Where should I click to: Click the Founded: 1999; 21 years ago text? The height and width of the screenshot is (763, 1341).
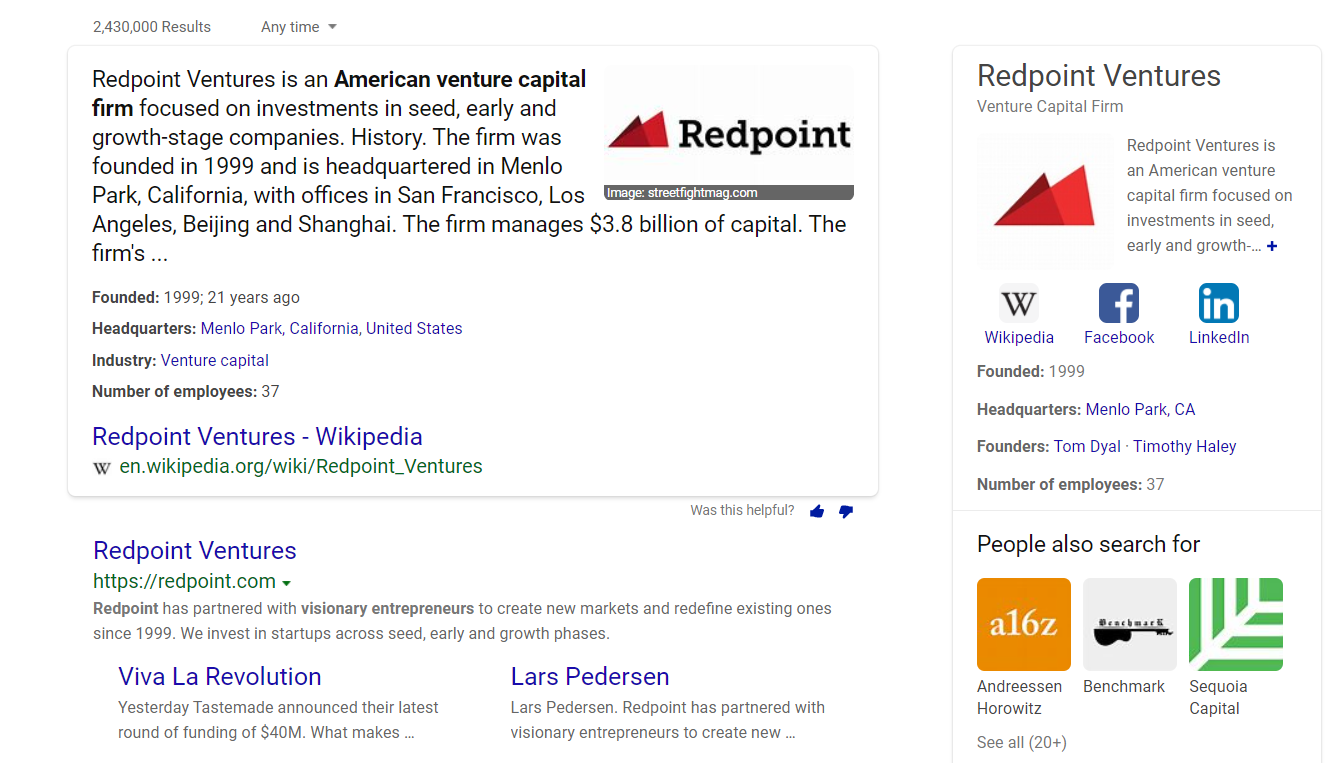point(196,297)
